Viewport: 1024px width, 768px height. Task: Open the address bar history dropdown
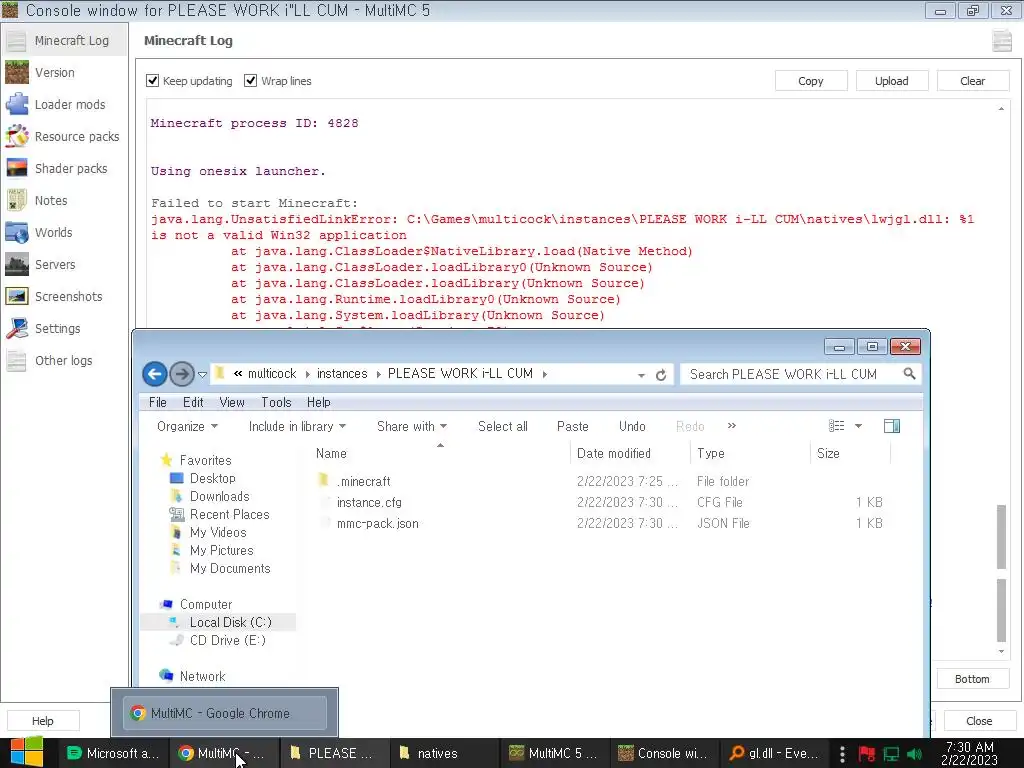pos(641,375)
